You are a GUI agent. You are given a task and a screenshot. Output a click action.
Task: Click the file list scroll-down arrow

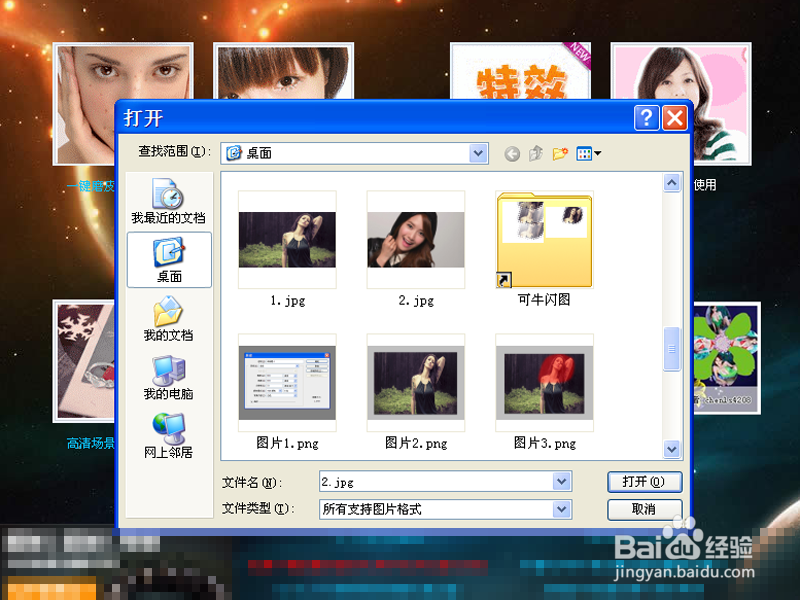click(672, 449)
